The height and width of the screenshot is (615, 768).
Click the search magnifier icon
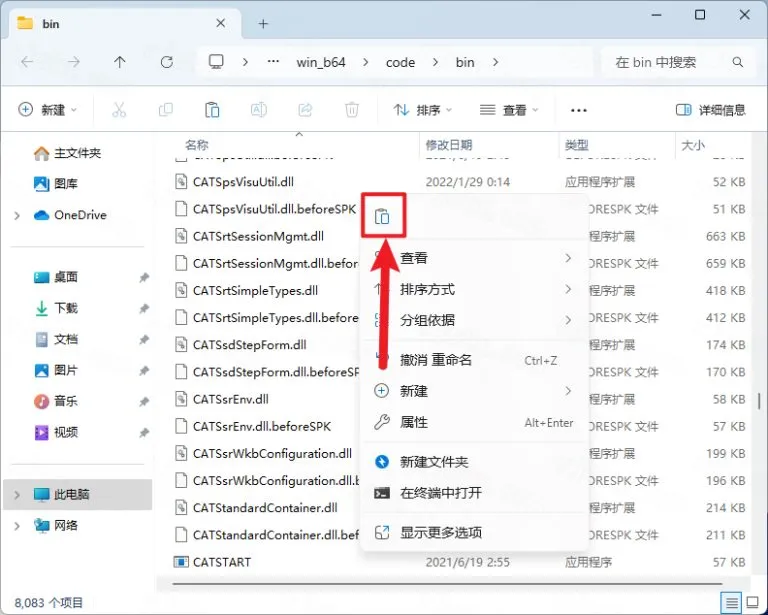[737, 62]
